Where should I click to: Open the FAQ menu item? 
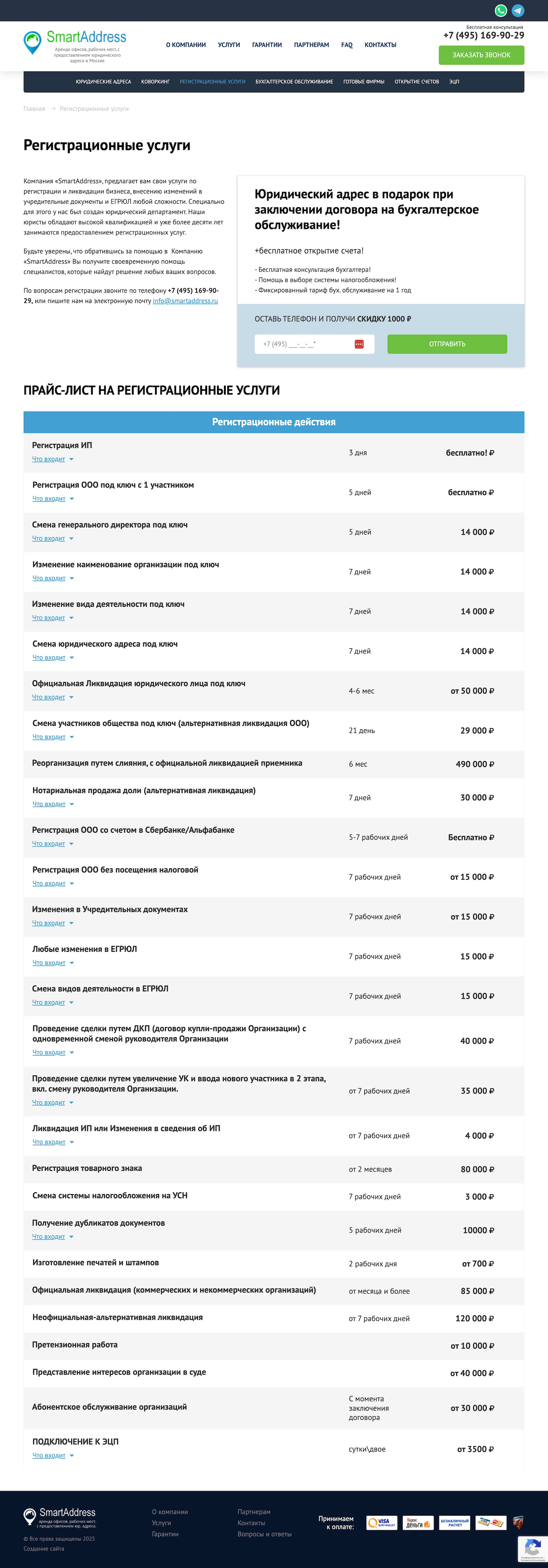(346, 45)
